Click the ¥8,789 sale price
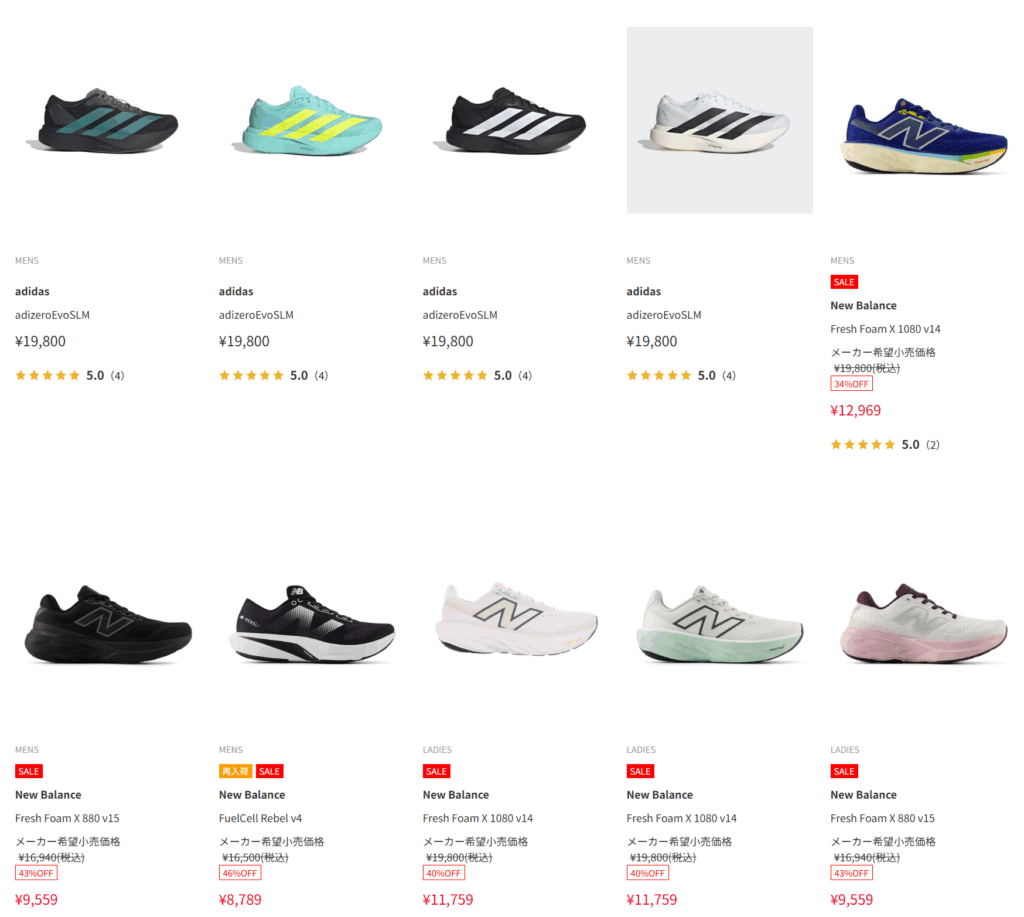Viewport: 1024px width, 917px height. click(x=240, y=900)
